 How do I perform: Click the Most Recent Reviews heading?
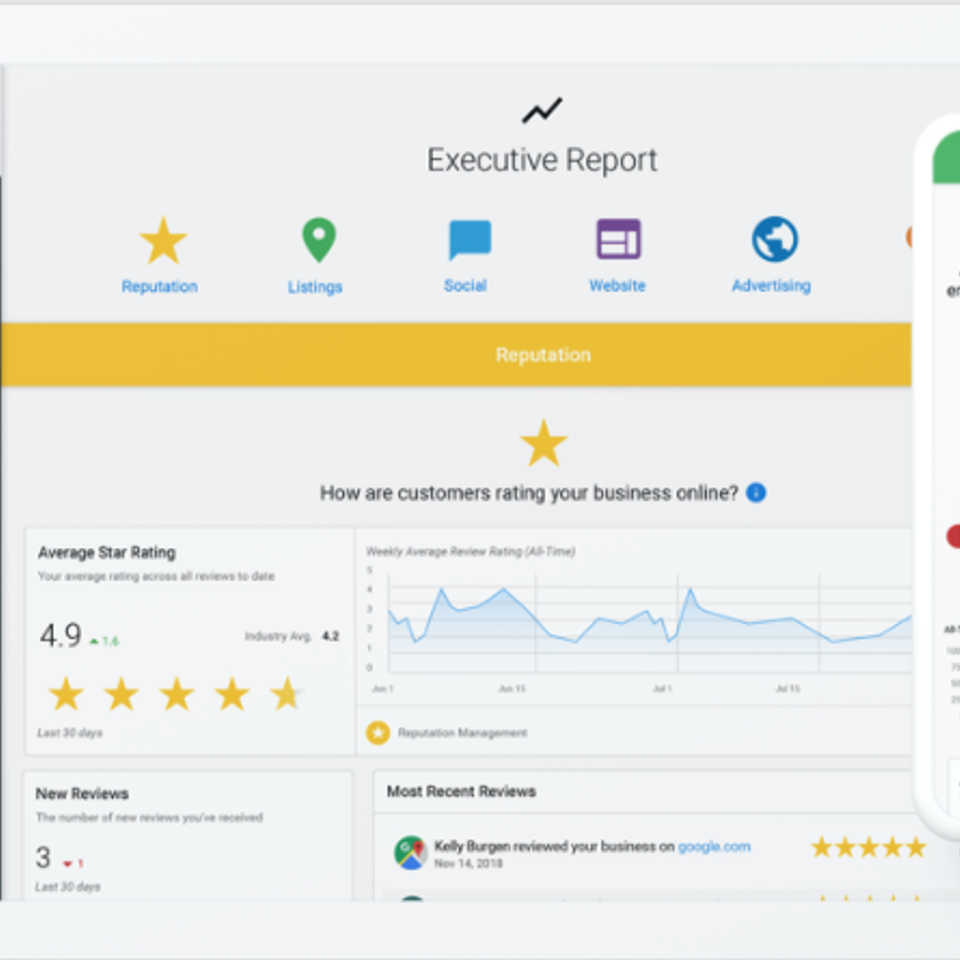[461, 791]
